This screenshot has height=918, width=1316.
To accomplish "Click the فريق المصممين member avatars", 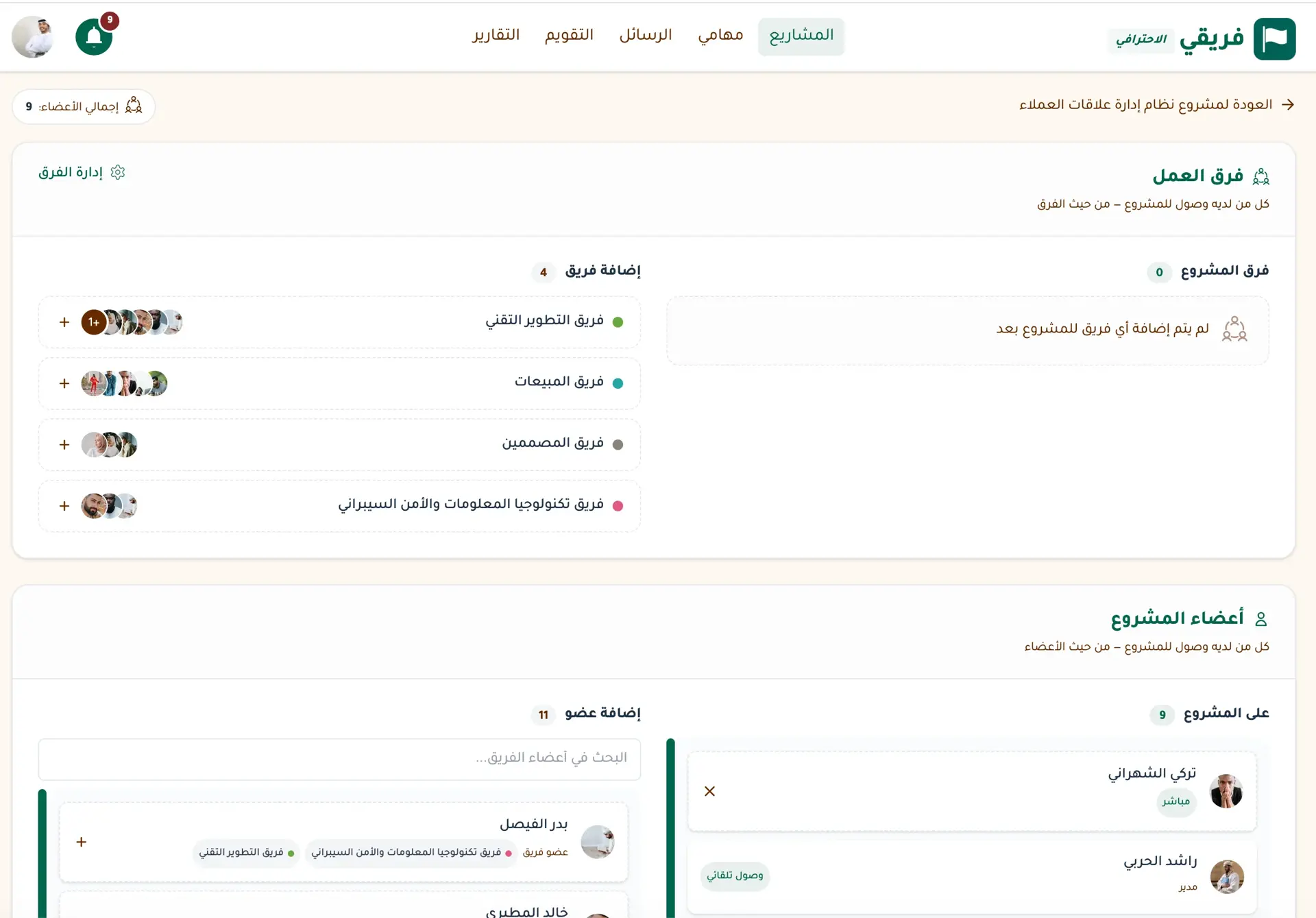I will 109,445.
